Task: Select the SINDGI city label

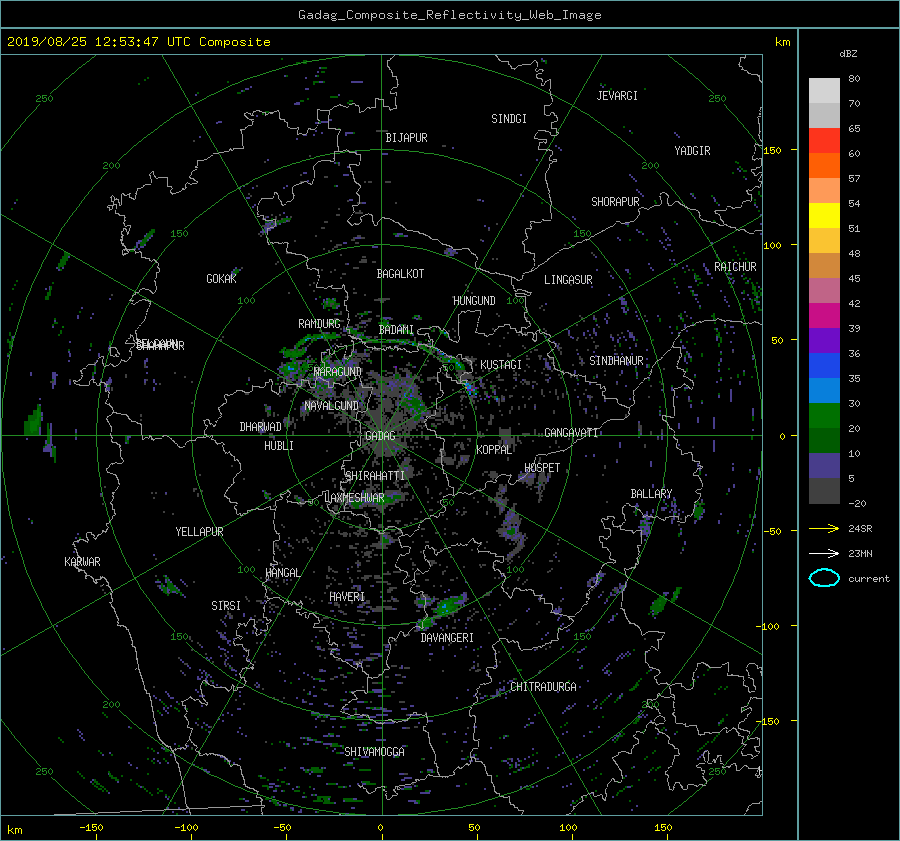Action: point(509,119)
